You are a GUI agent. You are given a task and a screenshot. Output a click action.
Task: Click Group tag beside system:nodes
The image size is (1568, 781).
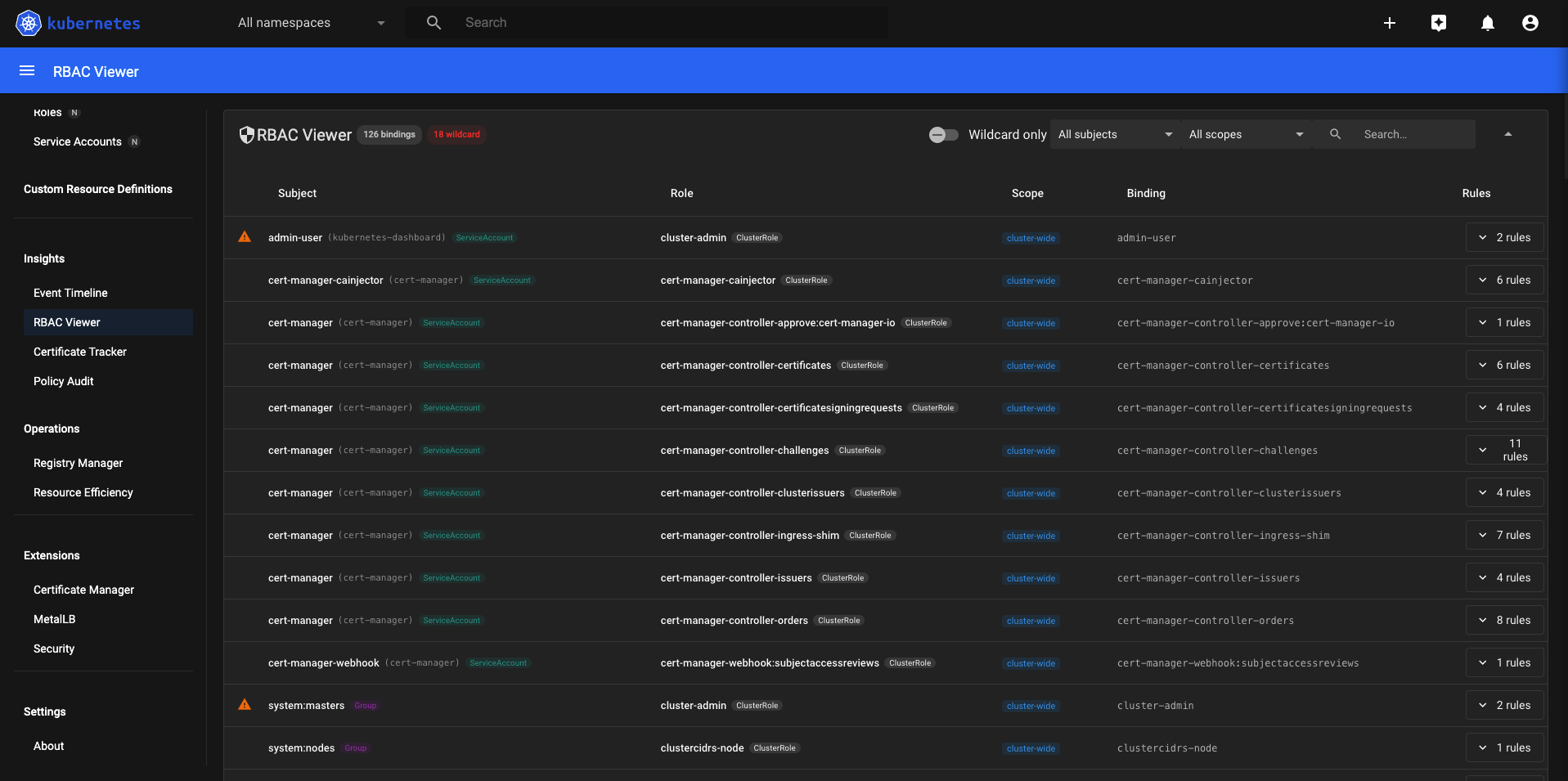click(355, 748)
